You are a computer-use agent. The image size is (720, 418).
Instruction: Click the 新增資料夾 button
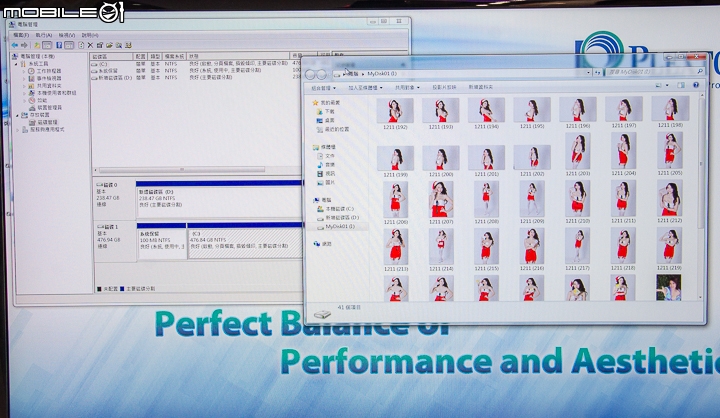pos(480,87)
